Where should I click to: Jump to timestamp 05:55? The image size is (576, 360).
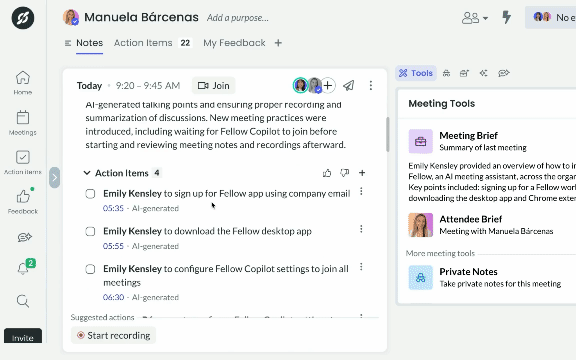[x=113, y=246]
